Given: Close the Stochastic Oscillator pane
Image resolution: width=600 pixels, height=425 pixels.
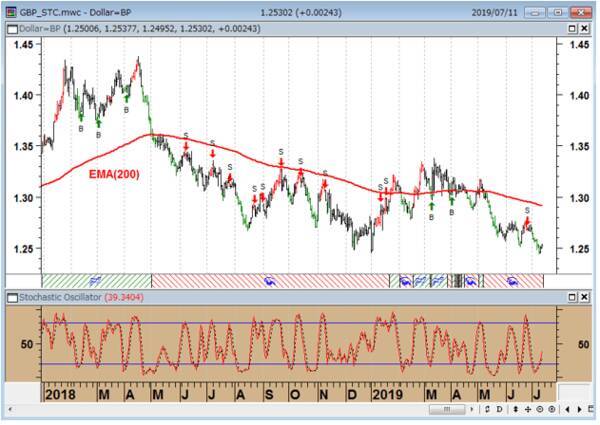Looking at the screenshot, I should (x=586, y=297).
